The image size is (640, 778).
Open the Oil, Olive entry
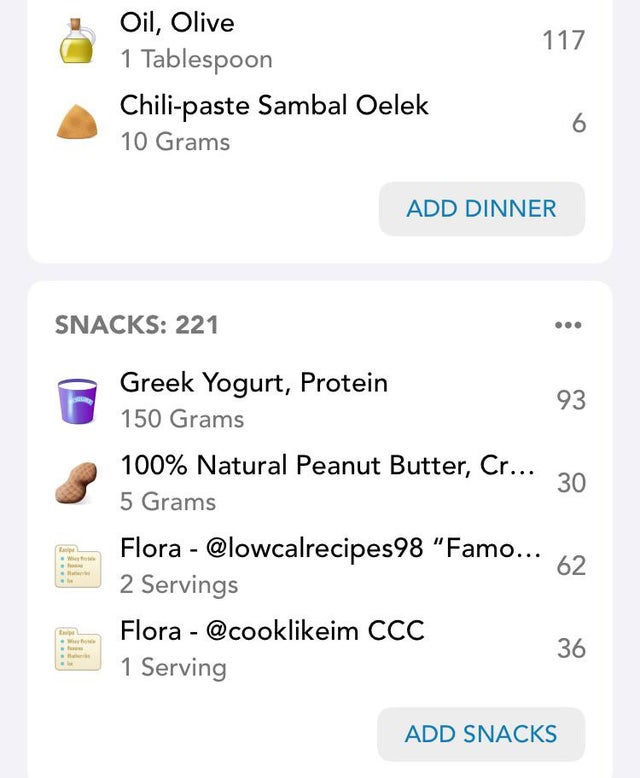tap(320, 41)
